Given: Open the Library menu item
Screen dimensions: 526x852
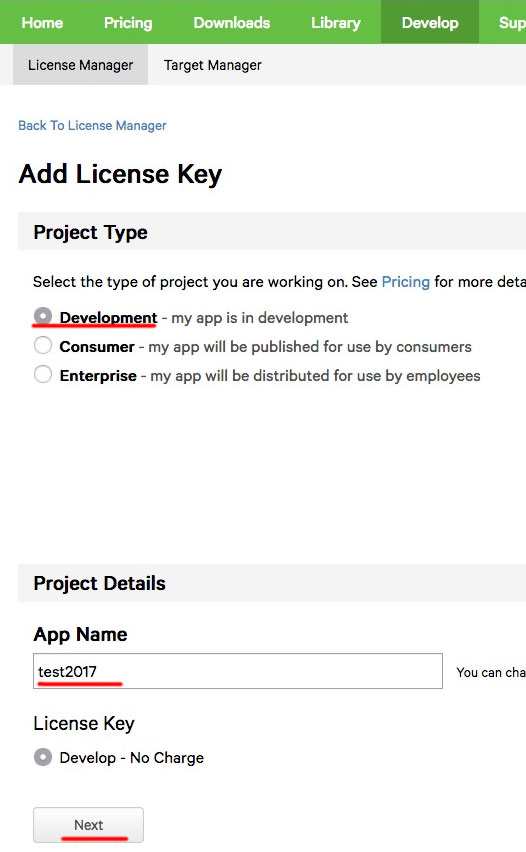Looking at the screenshot, I should 335,23.
